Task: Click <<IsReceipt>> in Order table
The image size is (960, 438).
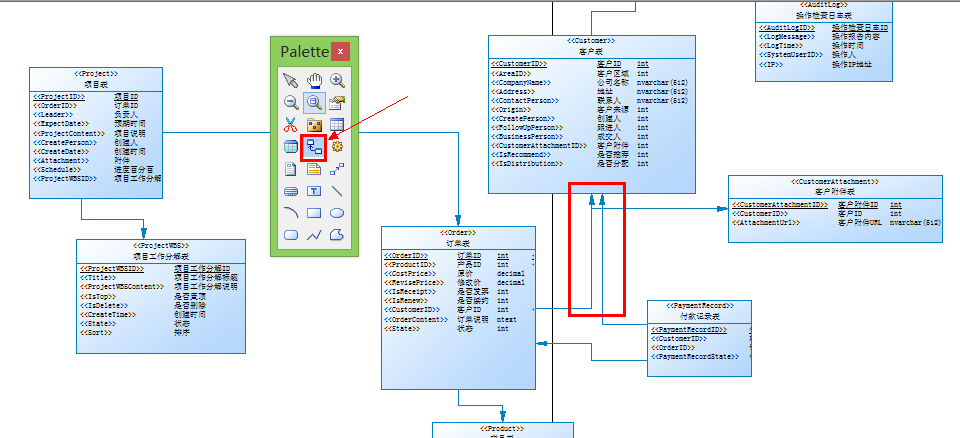Action: (x=410, y=292)
